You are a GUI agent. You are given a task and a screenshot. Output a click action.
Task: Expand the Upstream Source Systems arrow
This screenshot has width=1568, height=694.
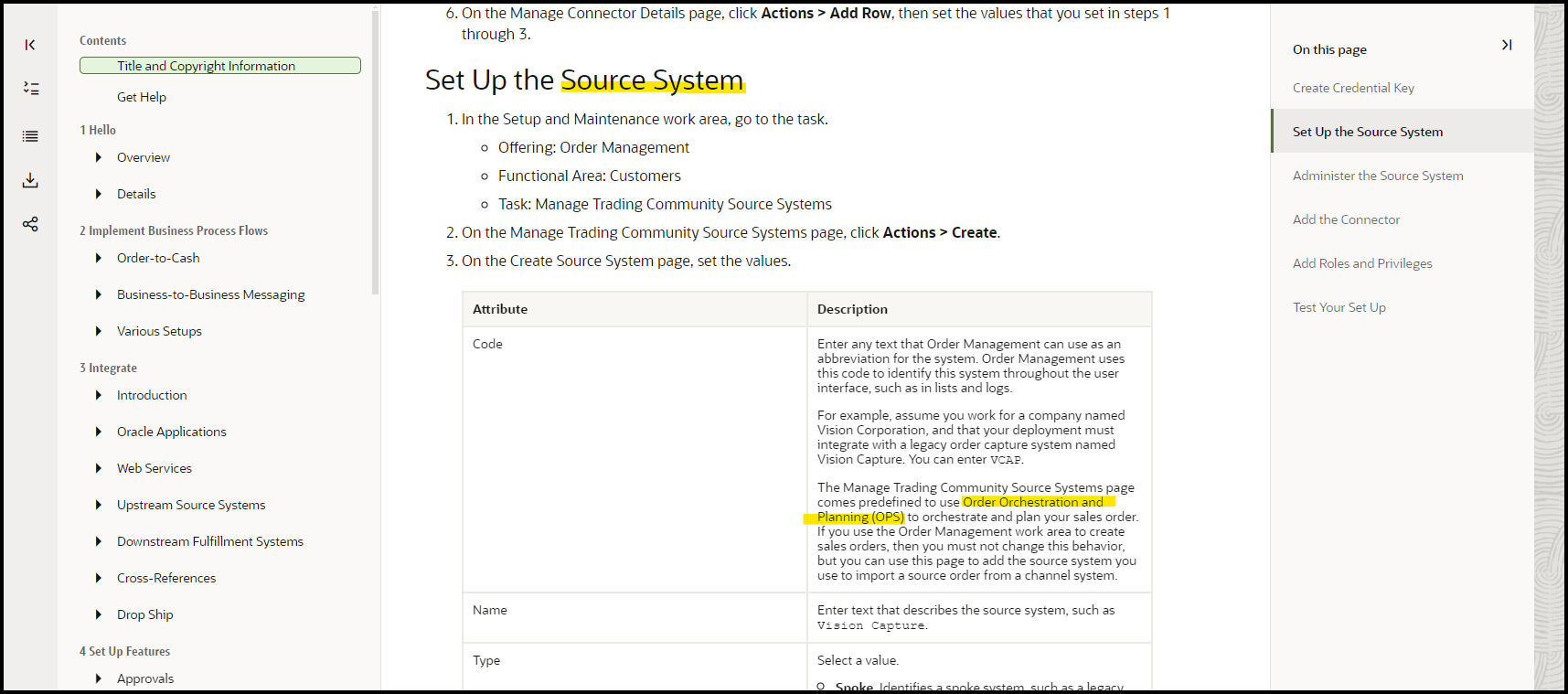[x=99, y=505]
